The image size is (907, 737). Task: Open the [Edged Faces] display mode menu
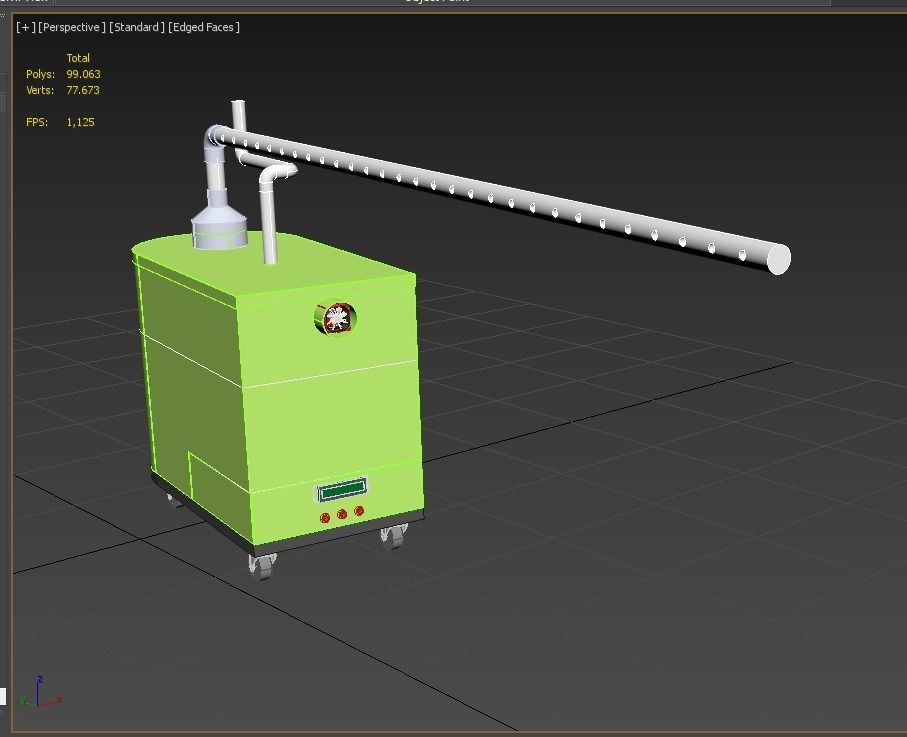pos(204,27)
